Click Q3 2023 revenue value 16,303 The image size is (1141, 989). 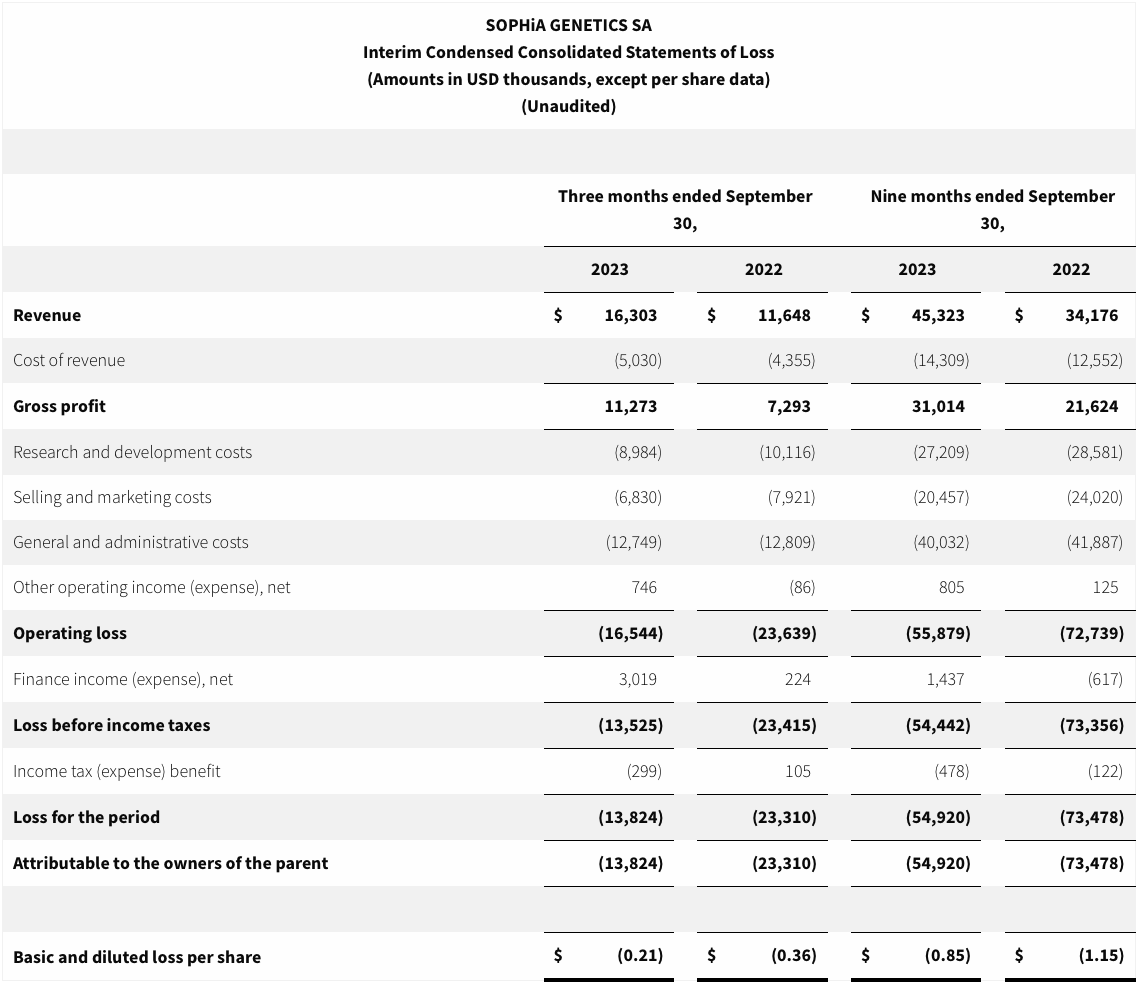coord(630,315)
